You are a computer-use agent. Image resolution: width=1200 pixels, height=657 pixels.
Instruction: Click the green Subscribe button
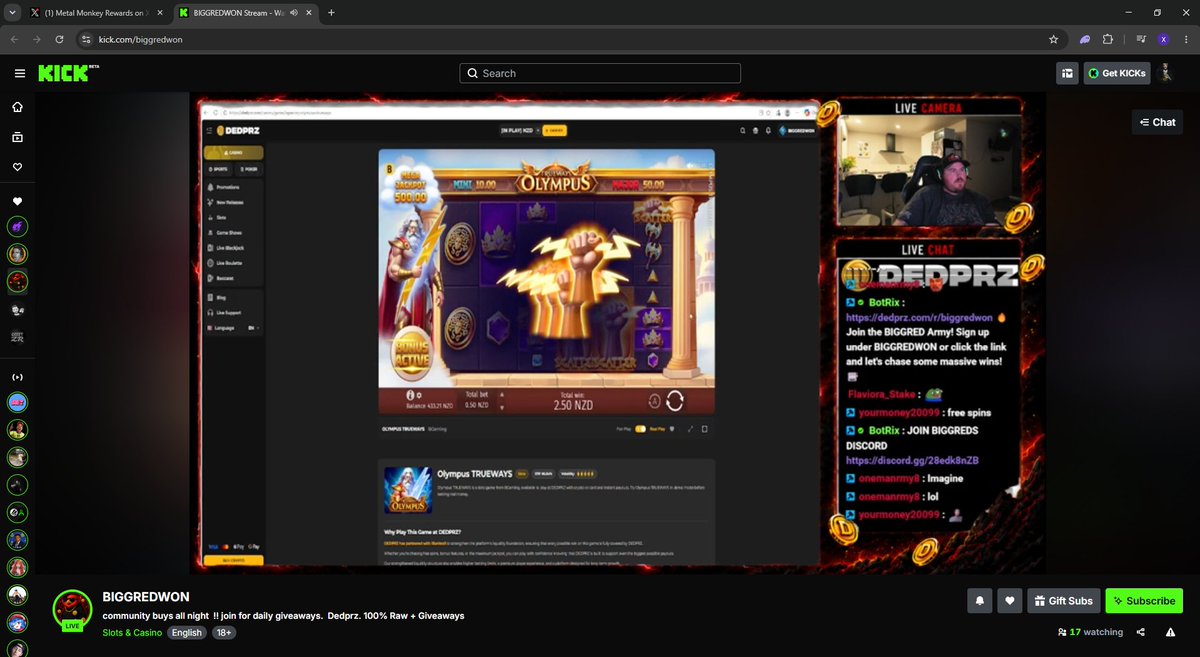click(1144, 600)
